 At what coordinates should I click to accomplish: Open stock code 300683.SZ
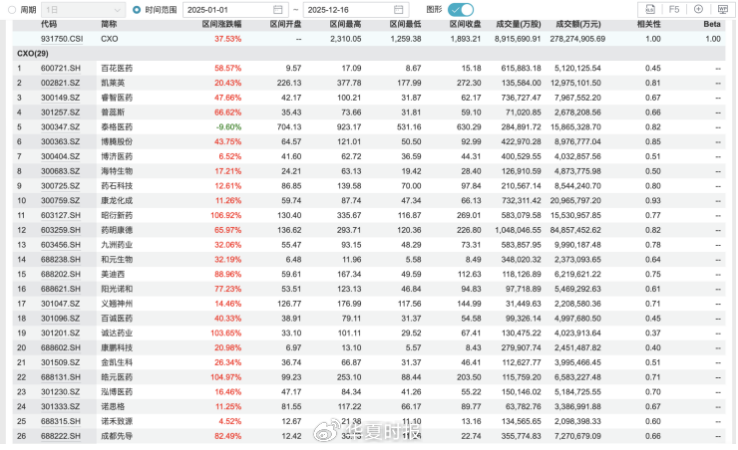[60, 171]
